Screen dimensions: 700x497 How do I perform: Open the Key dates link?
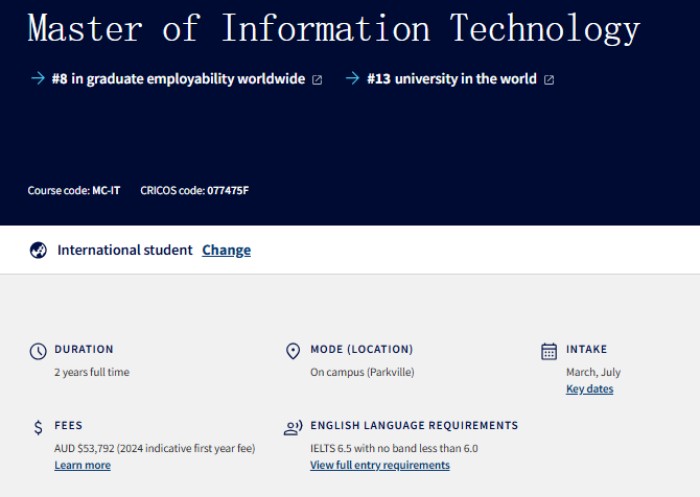pyautogui.click(x=590, y=389)
